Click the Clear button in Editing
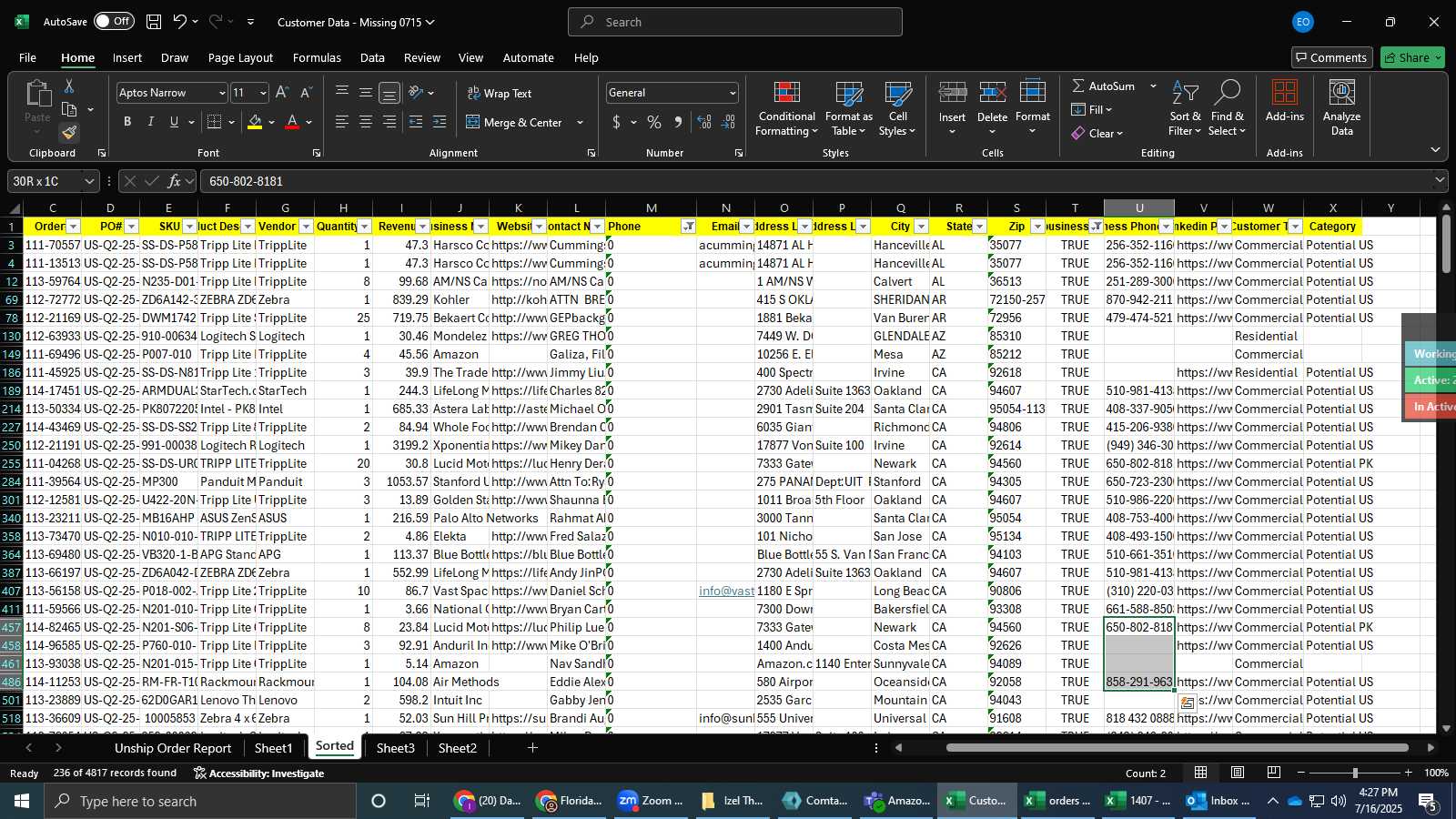This screenshot has width=1456, height=819. point(1097,133)
